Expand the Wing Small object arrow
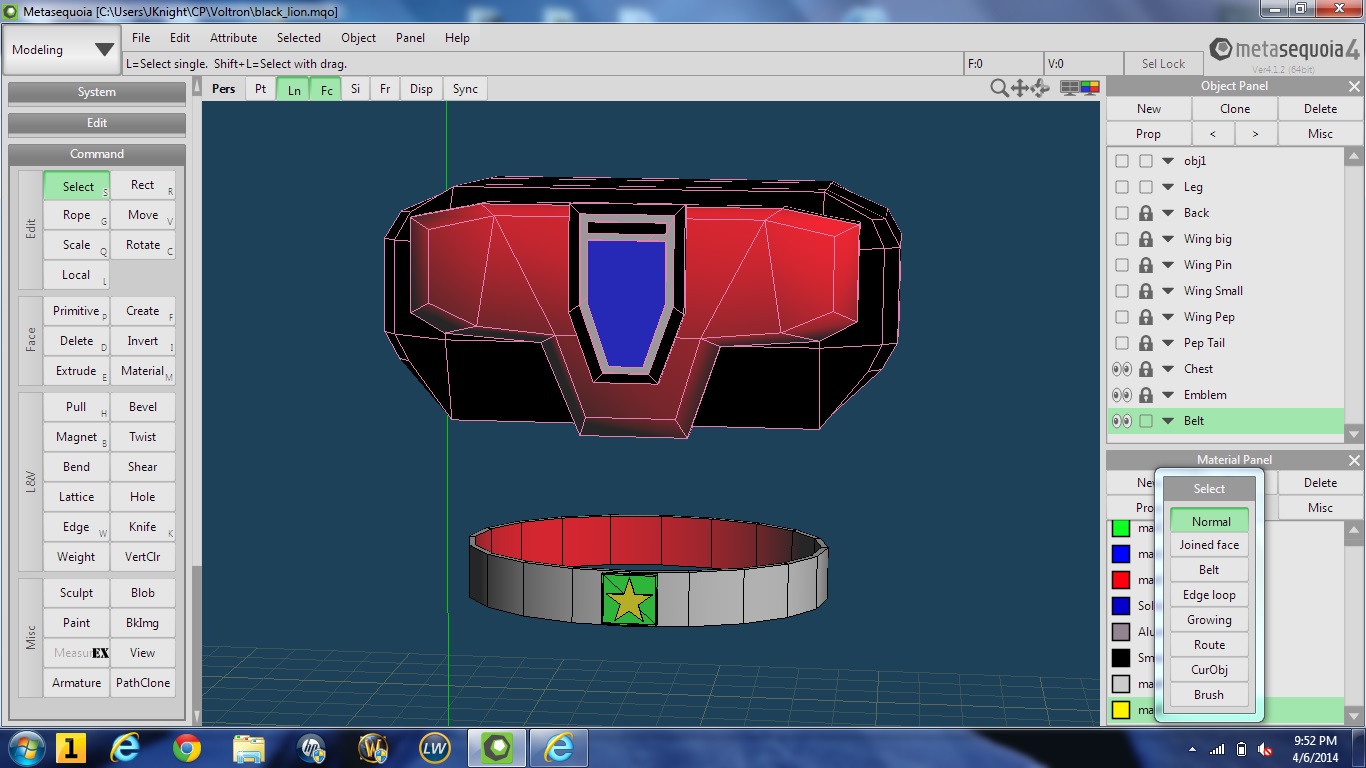The height and width of the screenshot is (768, 1366). 1168,291
